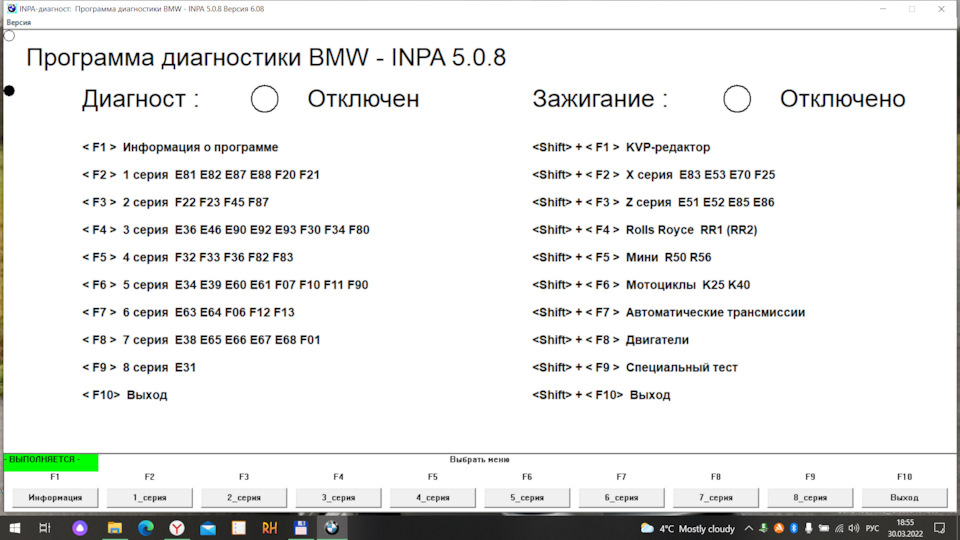
Task: Click 'Специальный тест' Shift+F9 entry
Action: click(x=635, y=368)
